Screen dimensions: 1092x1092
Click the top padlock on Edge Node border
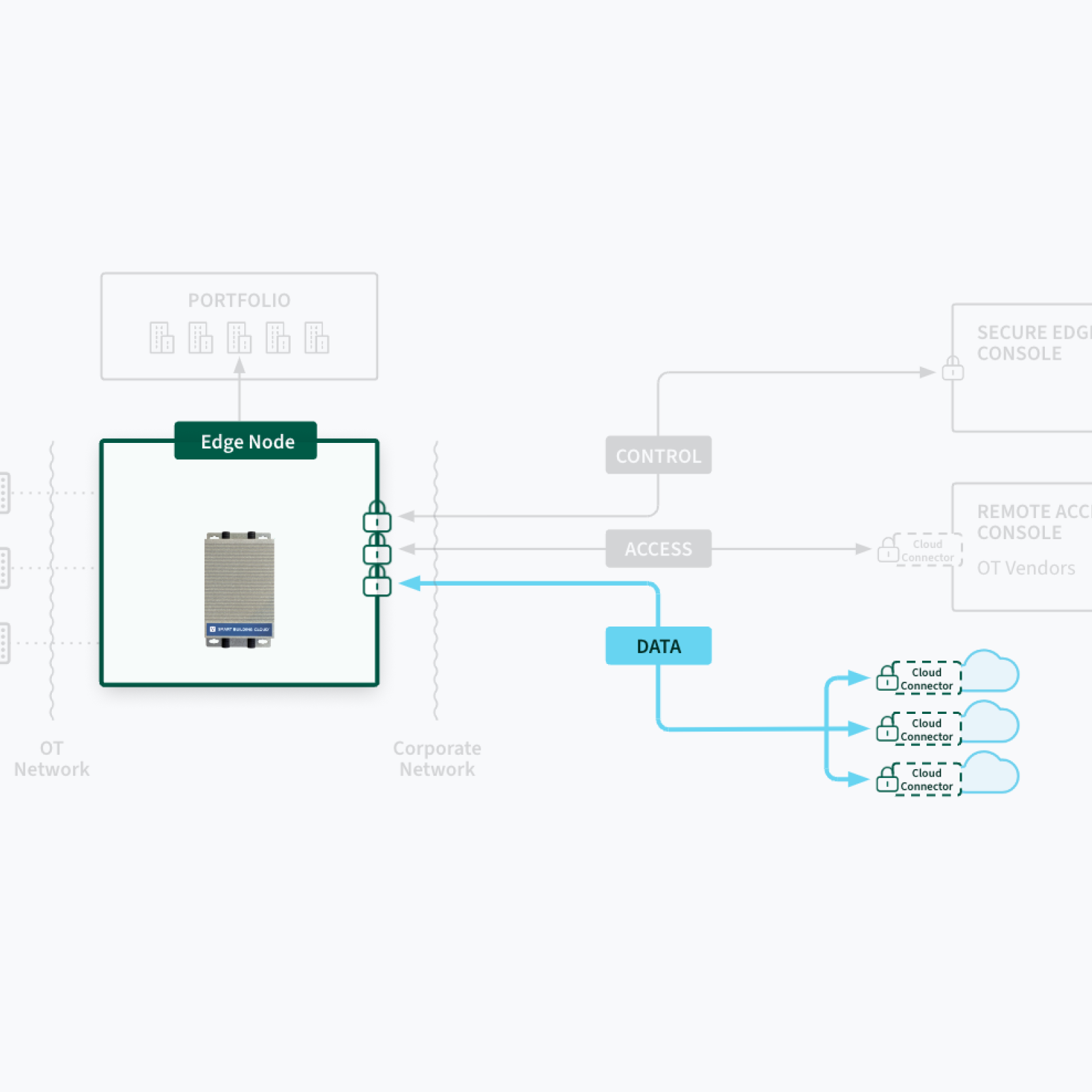coord(377,517)
